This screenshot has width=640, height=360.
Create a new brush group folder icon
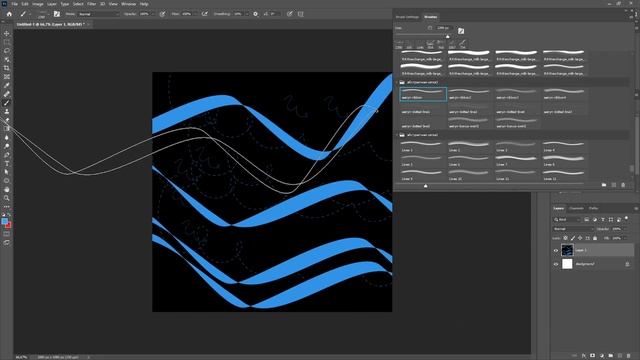tap(604, 185)
